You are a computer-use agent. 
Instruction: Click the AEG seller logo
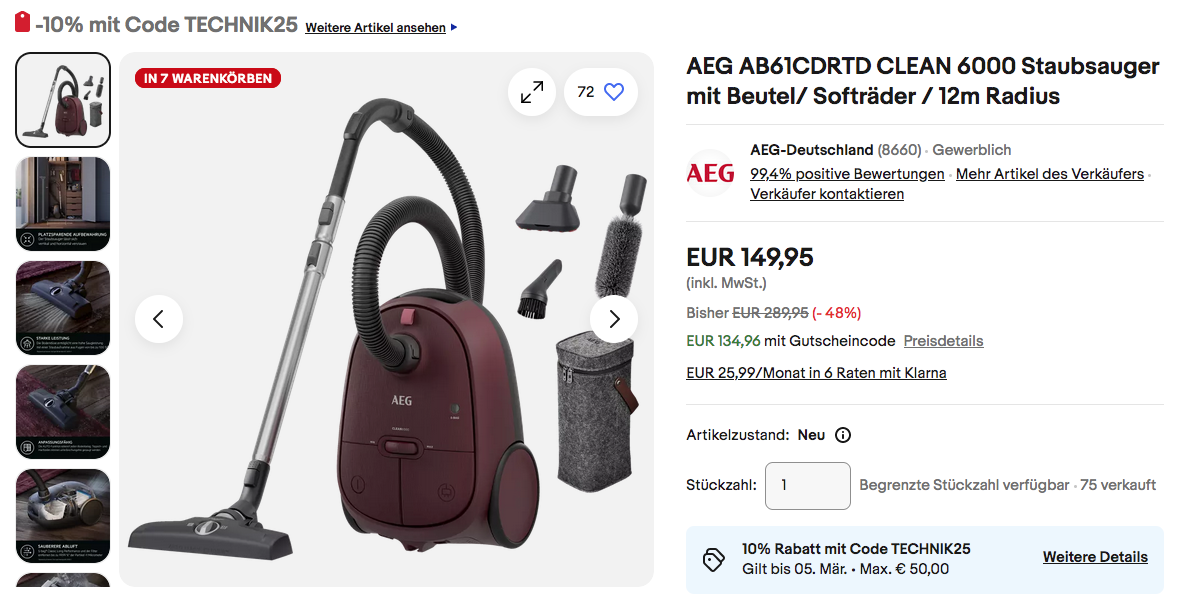[x=710, y=173]
